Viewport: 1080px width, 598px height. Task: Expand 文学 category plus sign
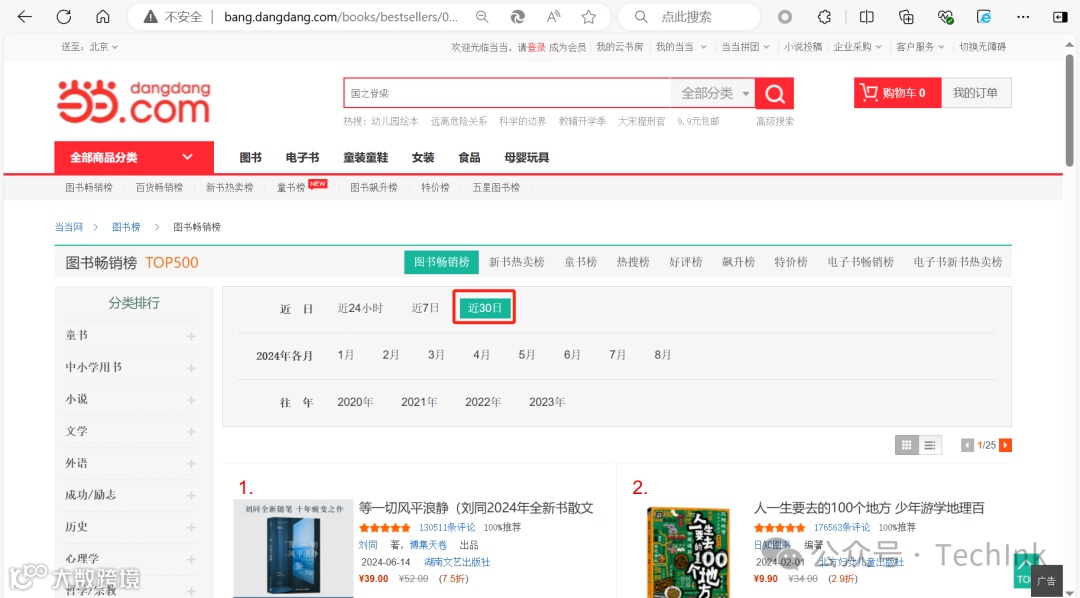point(191,432)
